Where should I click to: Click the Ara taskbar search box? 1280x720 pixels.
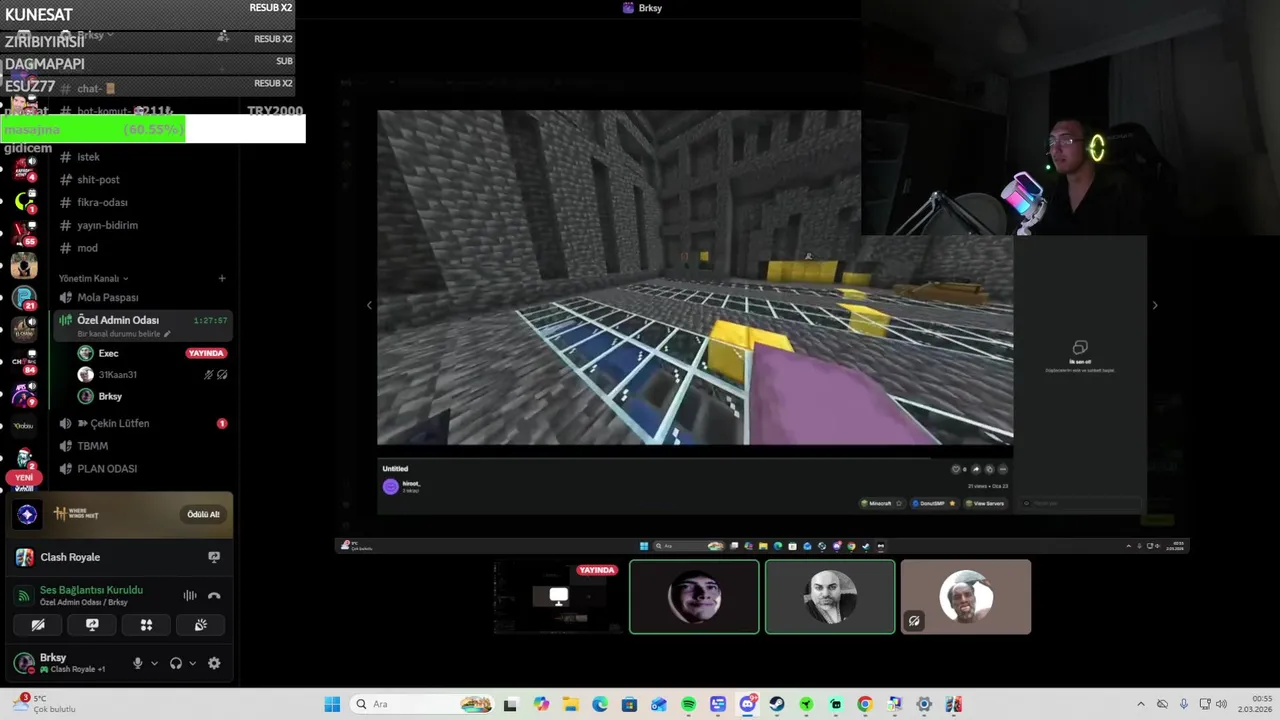(422, 704)
